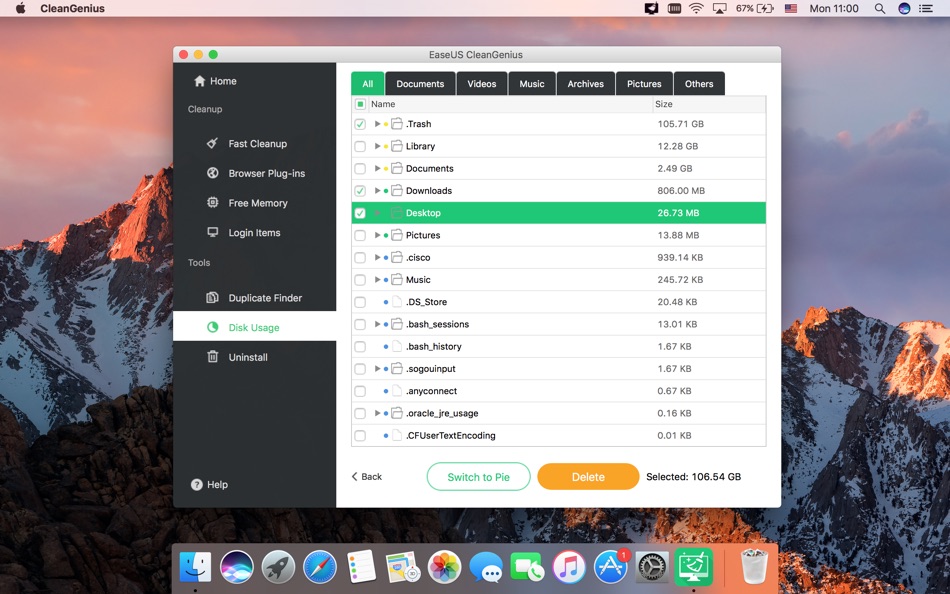The width and height of the screenshot is (950, 594).
Task: Open Photos app in the dock
Action: click(445, 567)
